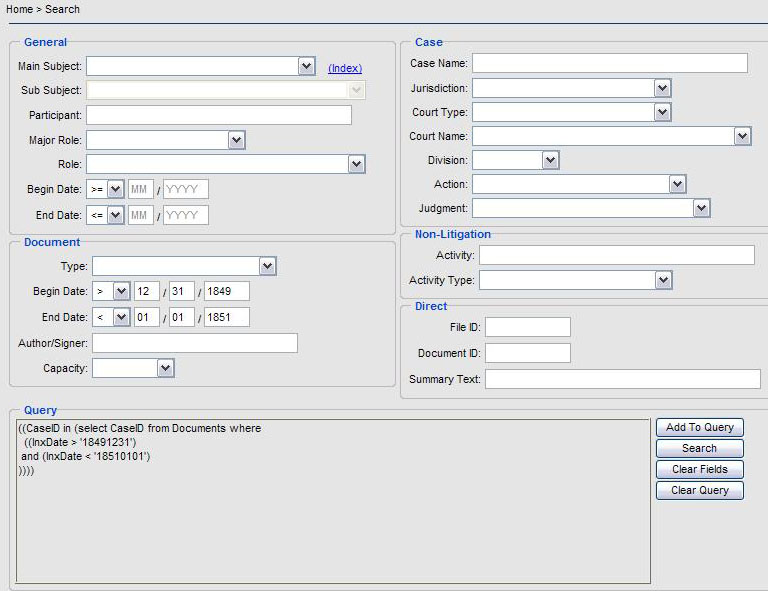Click inside the Query text area
This screenshot has height=591, width=768.
333,501
